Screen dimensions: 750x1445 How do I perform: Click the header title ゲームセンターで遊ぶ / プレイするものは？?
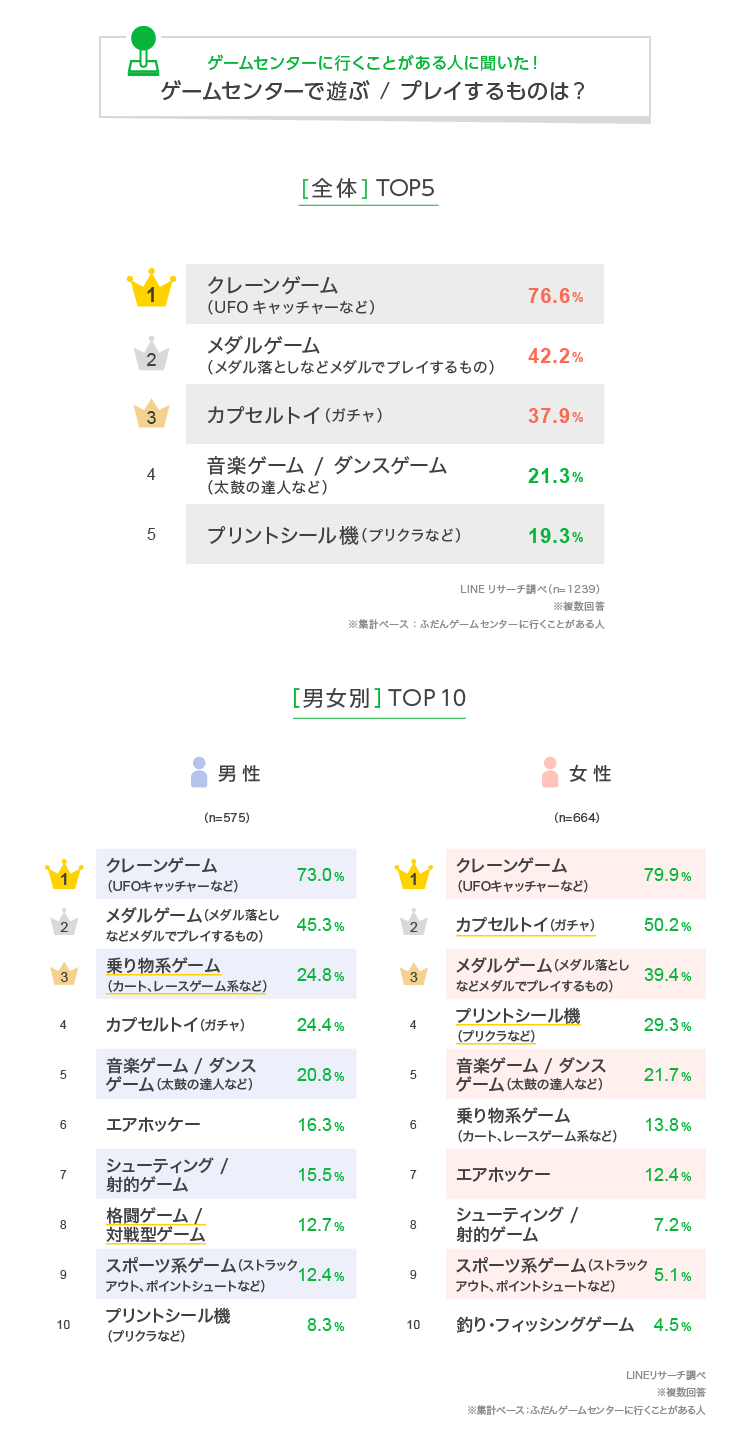coord(374,92)
